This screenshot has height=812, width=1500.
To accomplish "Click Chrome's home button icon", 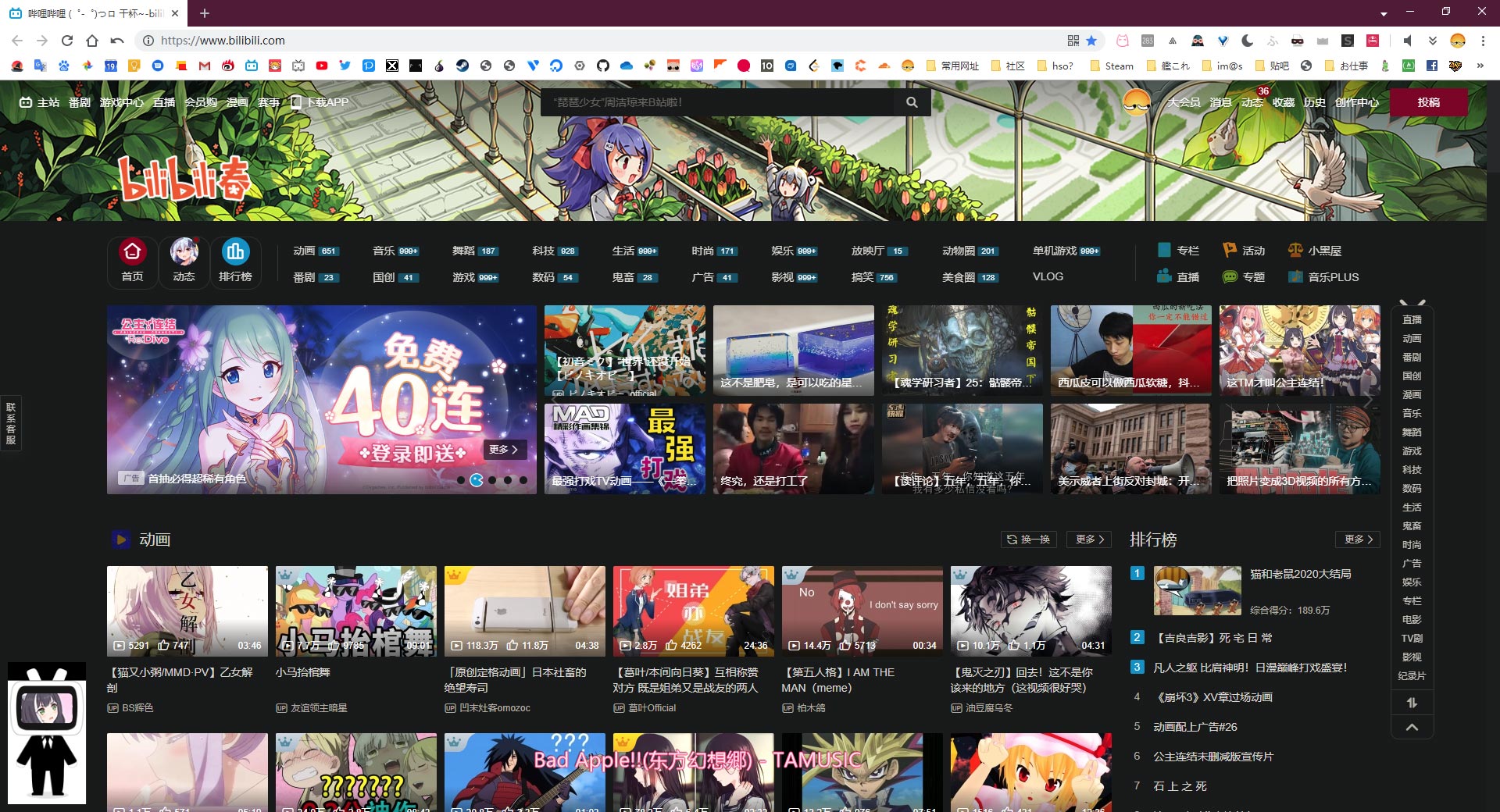I will [x=92, y=41].
